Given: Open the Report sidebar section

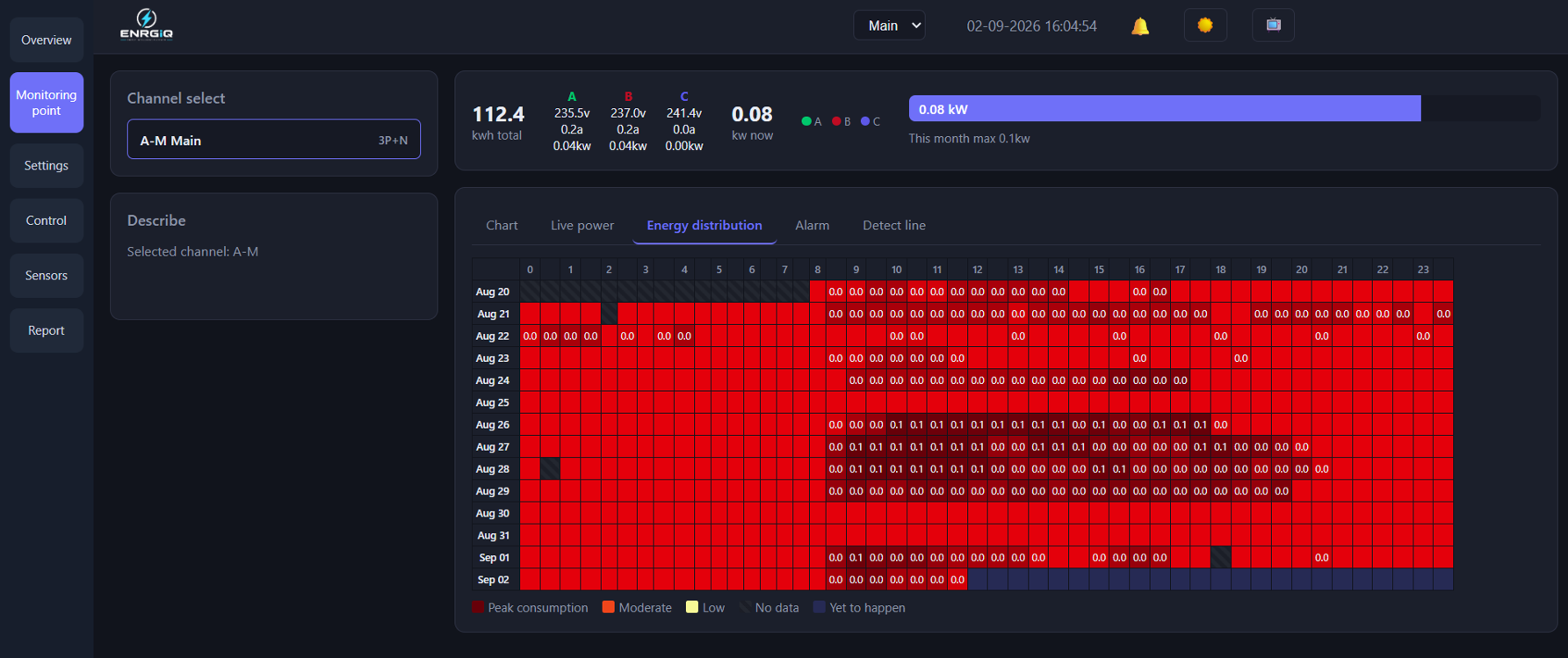Looking at the screenshot, I should pos(47,330).
